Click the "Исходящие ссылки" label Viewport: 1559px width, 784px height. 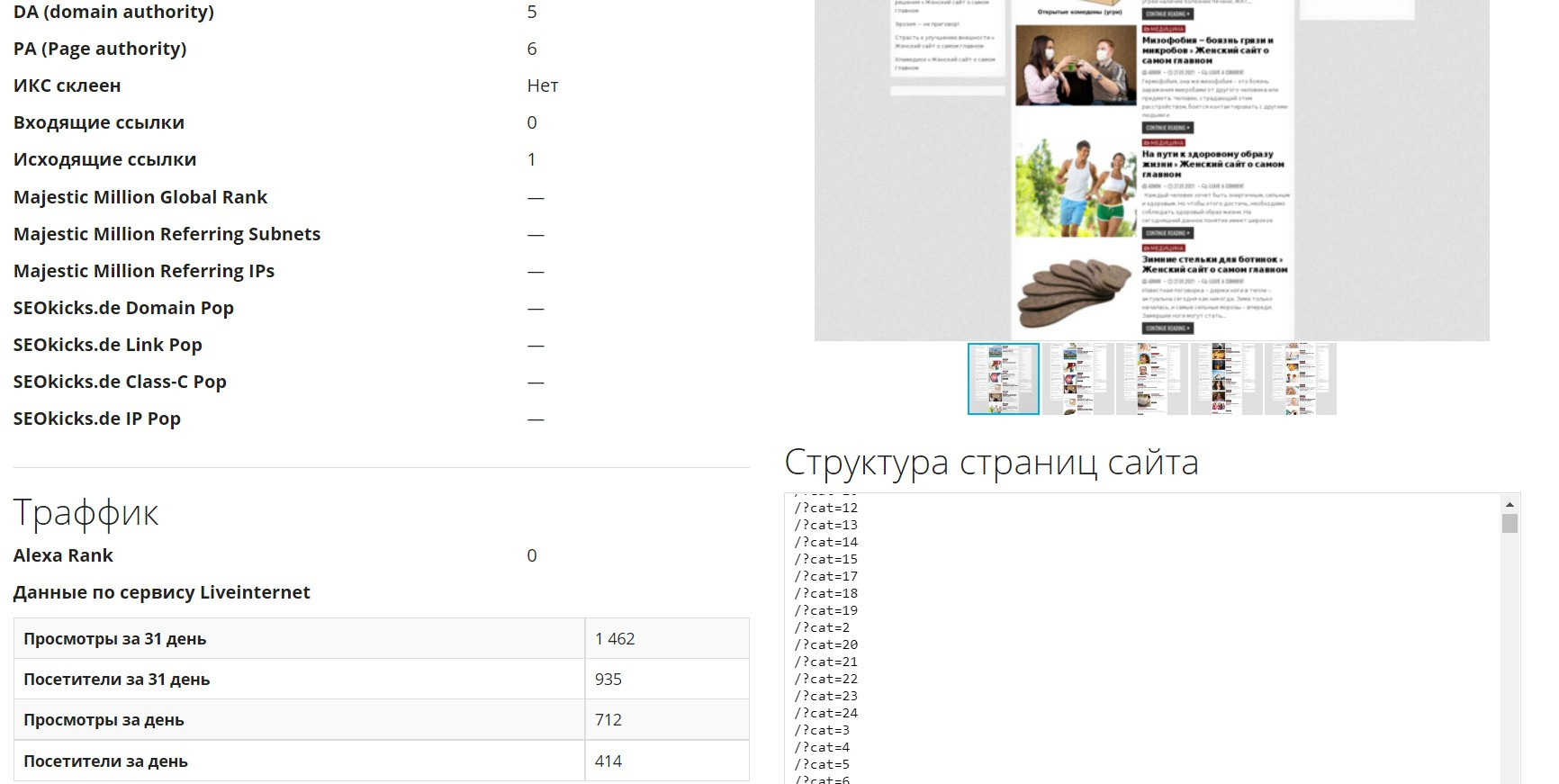[x=104, y=159]
